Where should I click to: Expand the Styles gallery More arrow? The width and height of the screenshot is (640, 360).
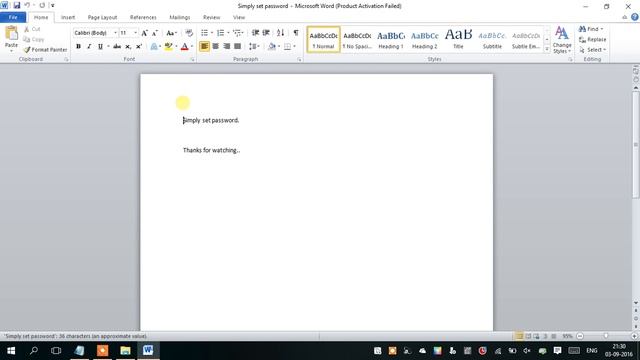(x=547, y=49)
